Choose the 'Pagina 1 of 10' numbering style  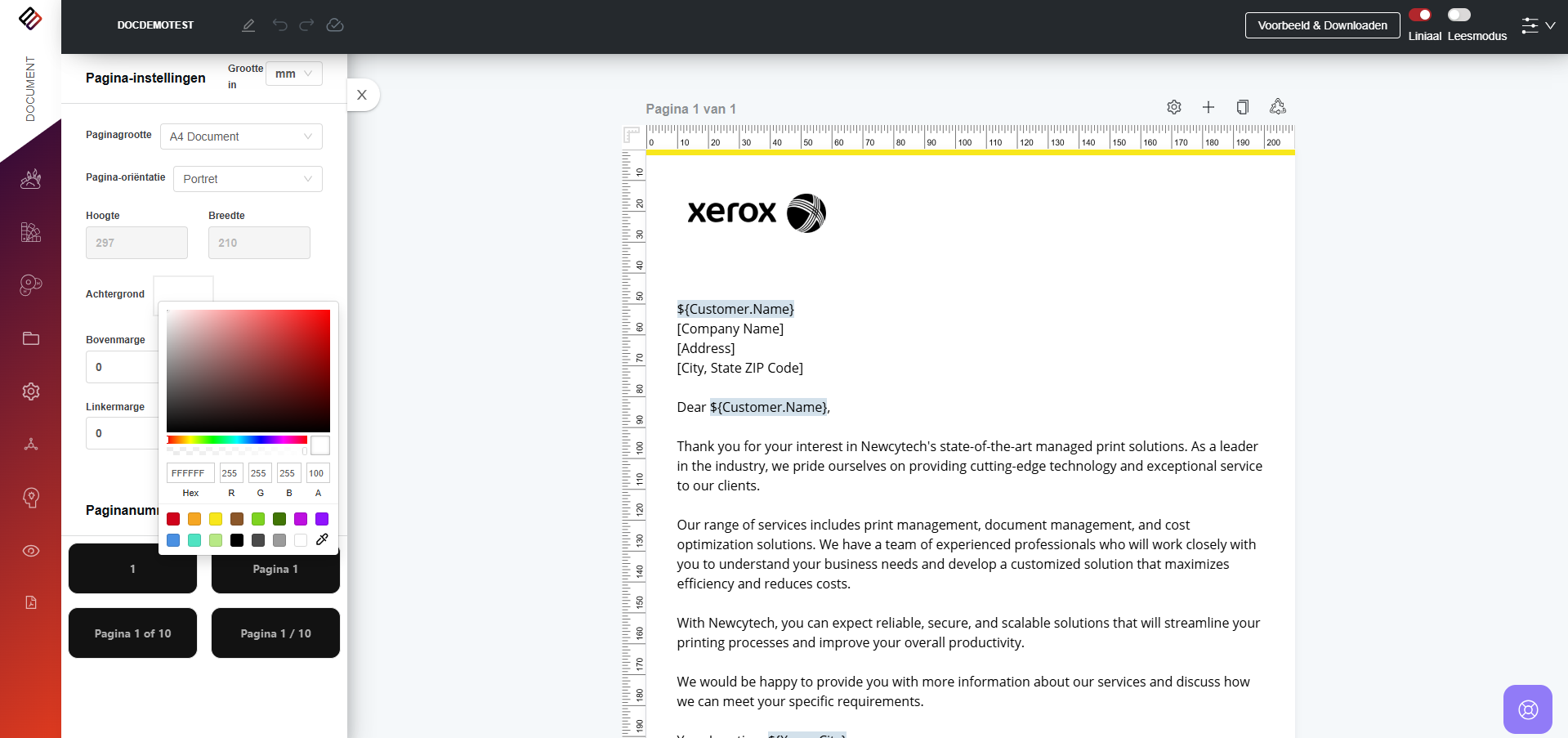(132, 633)
